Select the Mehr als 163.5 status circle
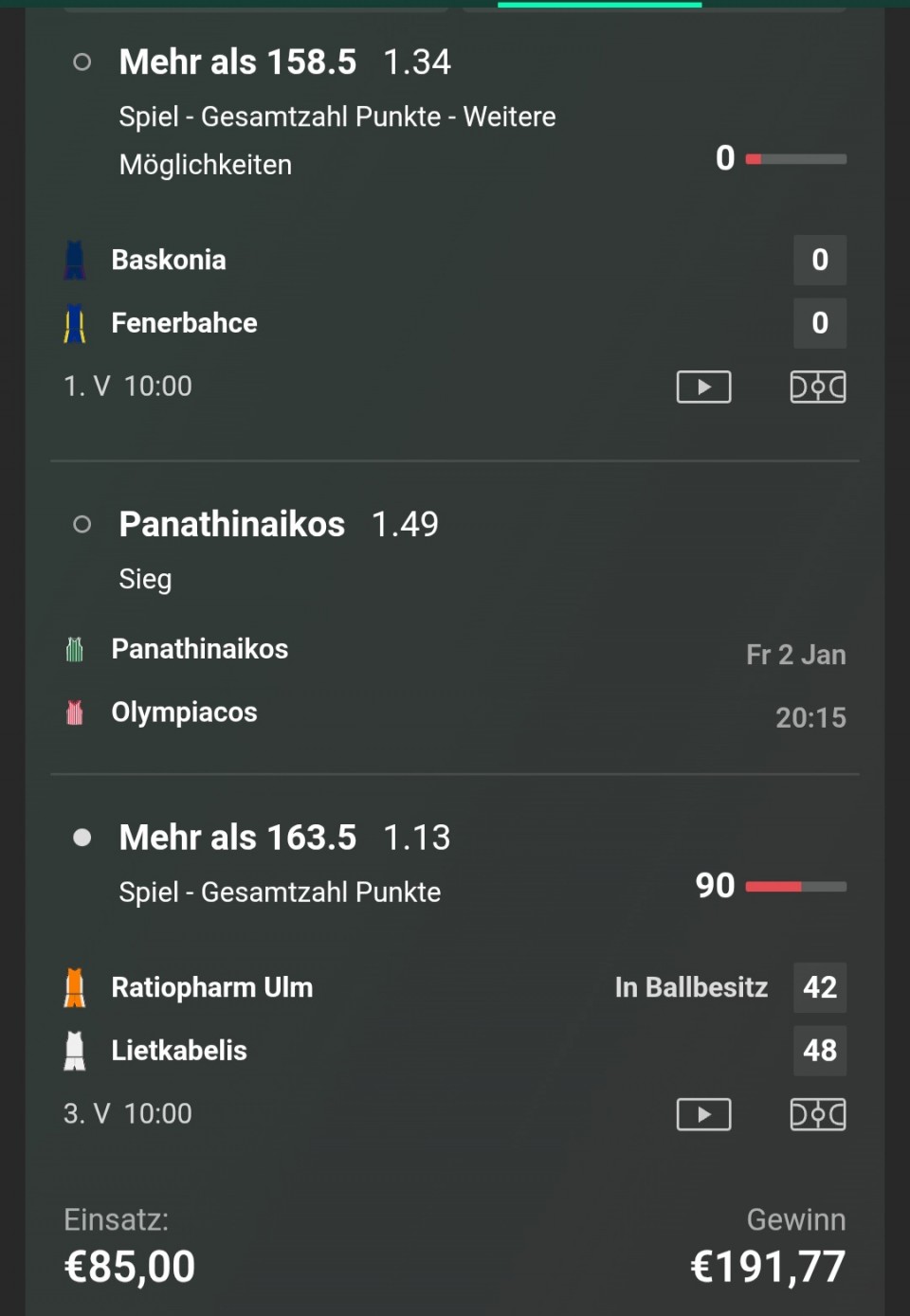 tap(82, 838)
